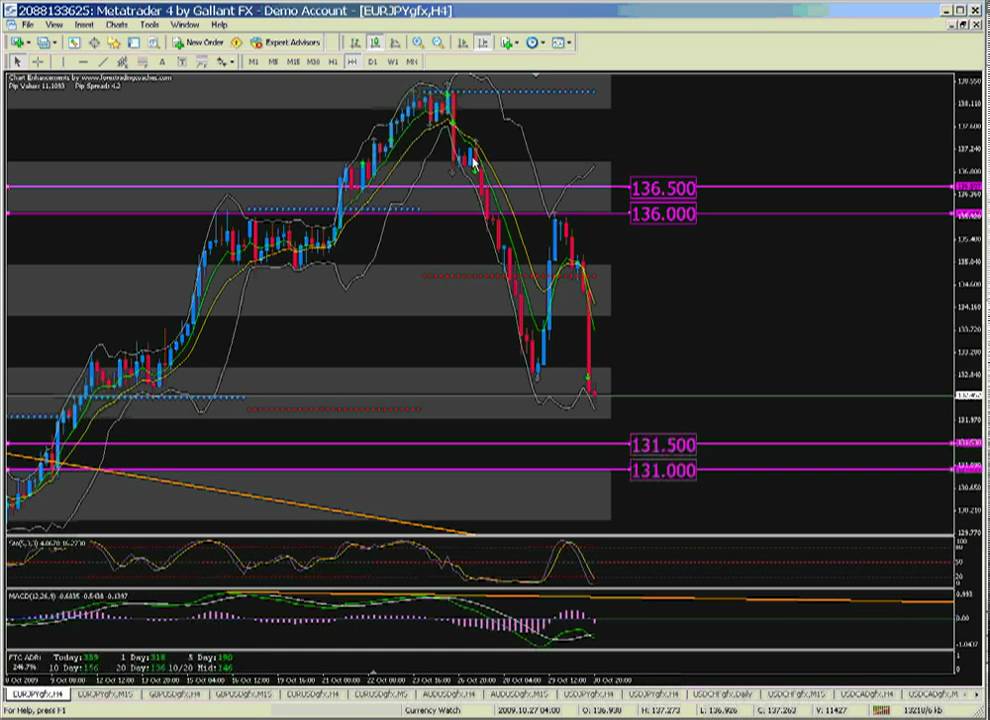Open the File menu

pyautogui.click(x=28, y=25)
